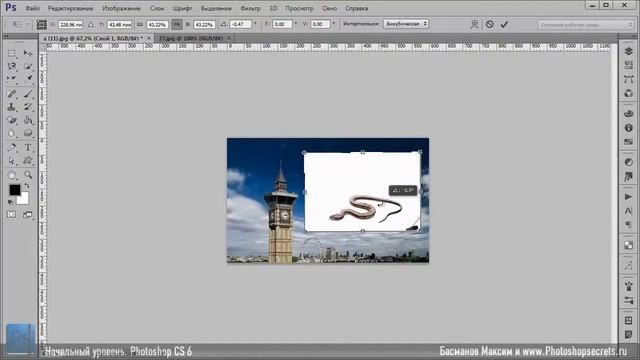The image size is (640, 360).
Task: Select the Zoom tool
Action: 28,175
